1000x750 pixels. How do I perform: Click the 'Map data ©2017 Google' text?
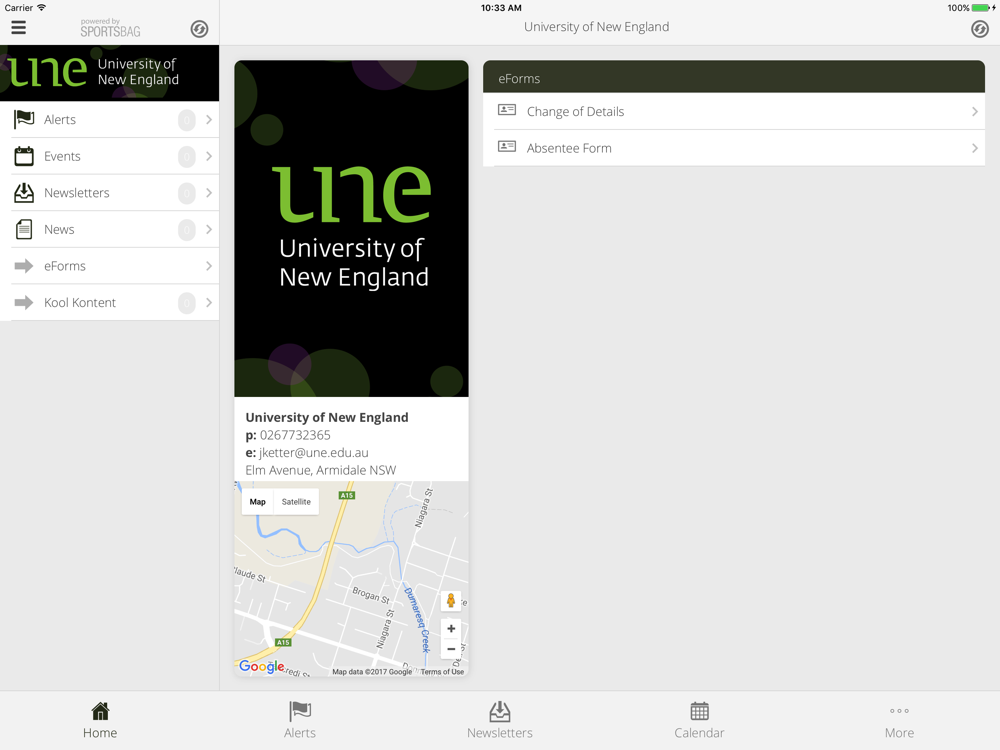click(372, 672)
